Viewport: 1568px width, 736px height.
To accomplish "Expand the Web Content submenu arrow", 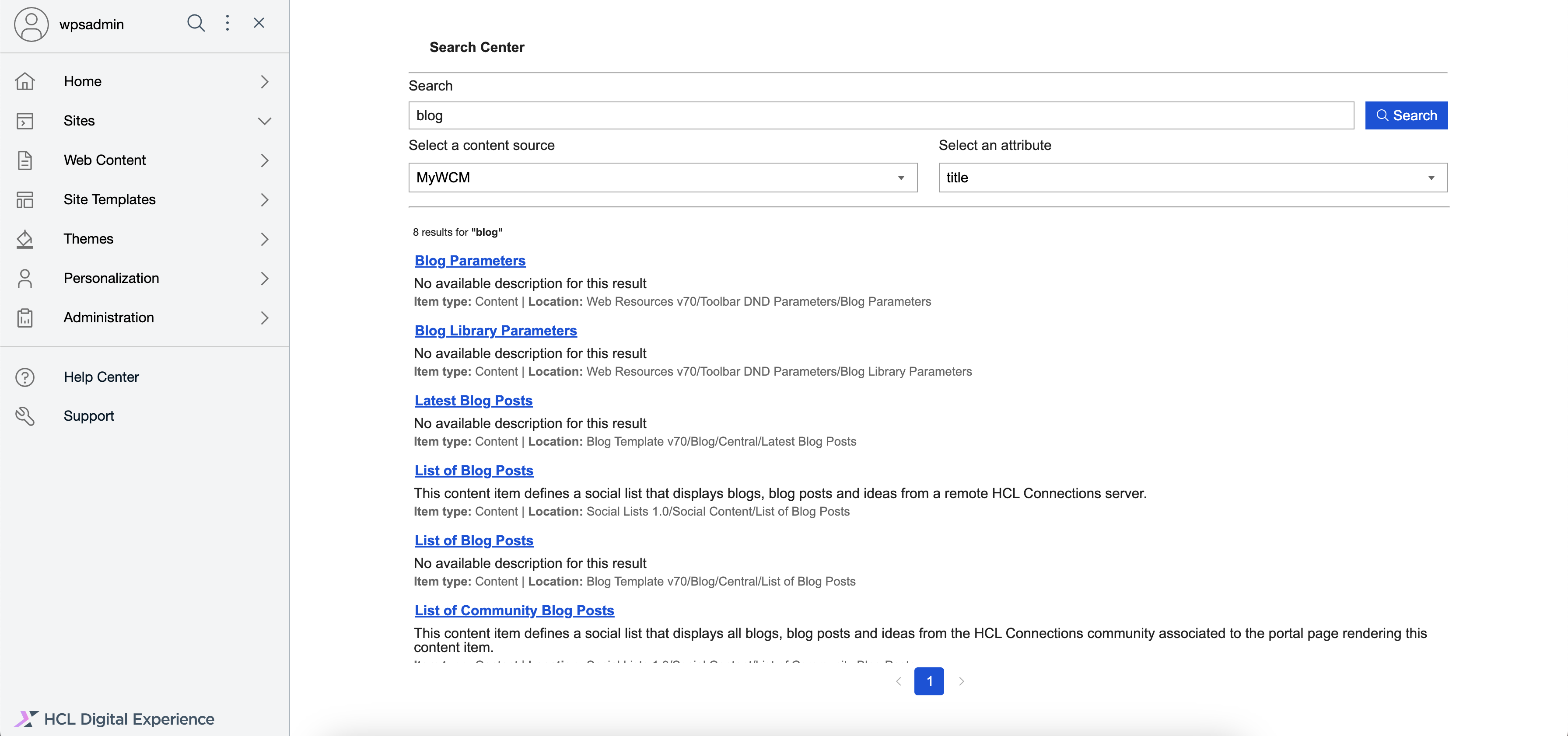I will pyautogui.click(x=264, y=160).
